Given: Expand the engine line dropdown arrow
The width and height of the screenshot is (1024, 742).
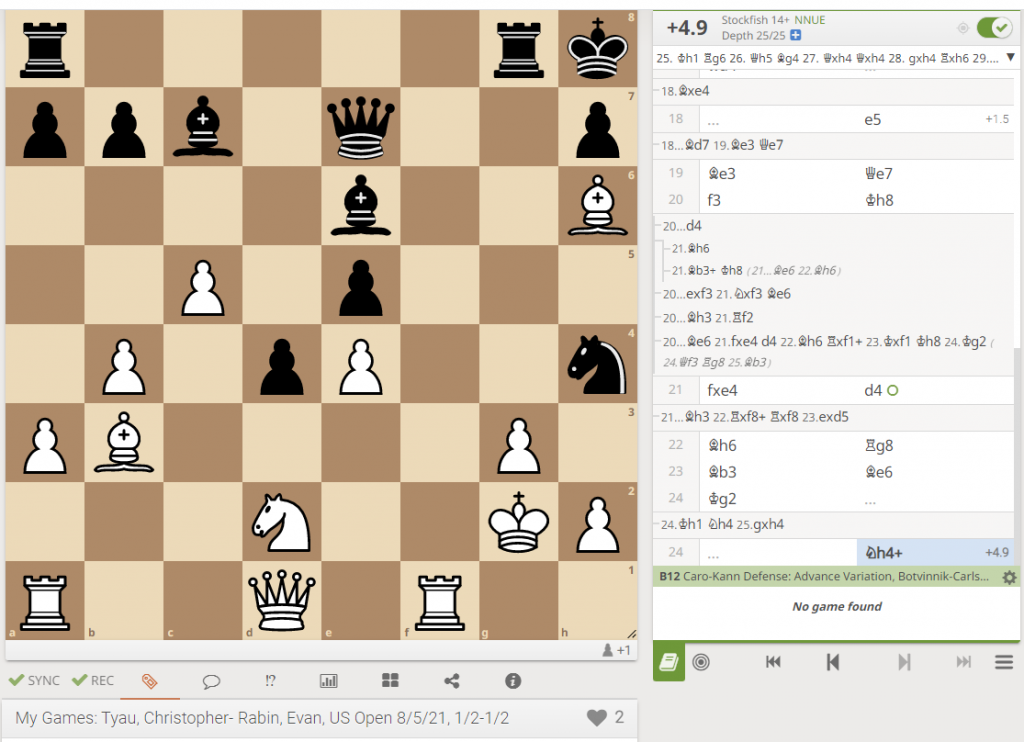Looking at the screenshot, I should (x=1011, y=57).
